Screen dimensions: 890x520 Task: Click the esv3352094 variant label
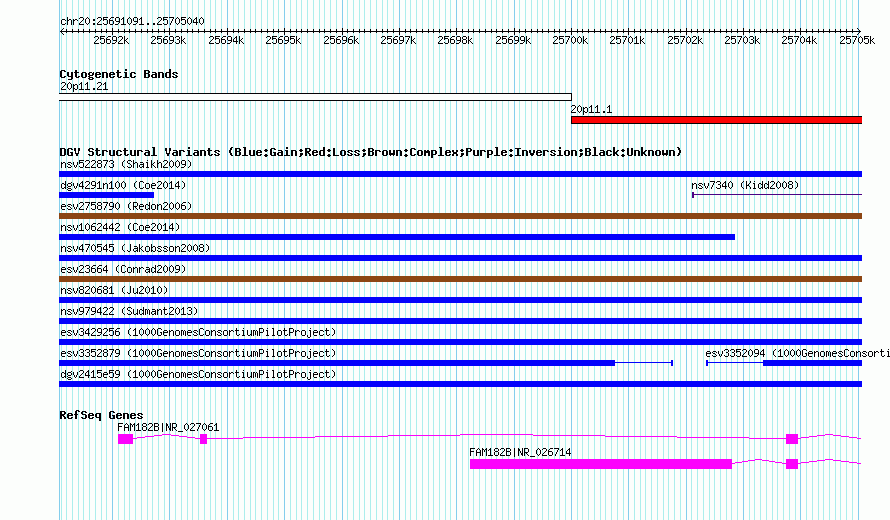tap(797, 354)
